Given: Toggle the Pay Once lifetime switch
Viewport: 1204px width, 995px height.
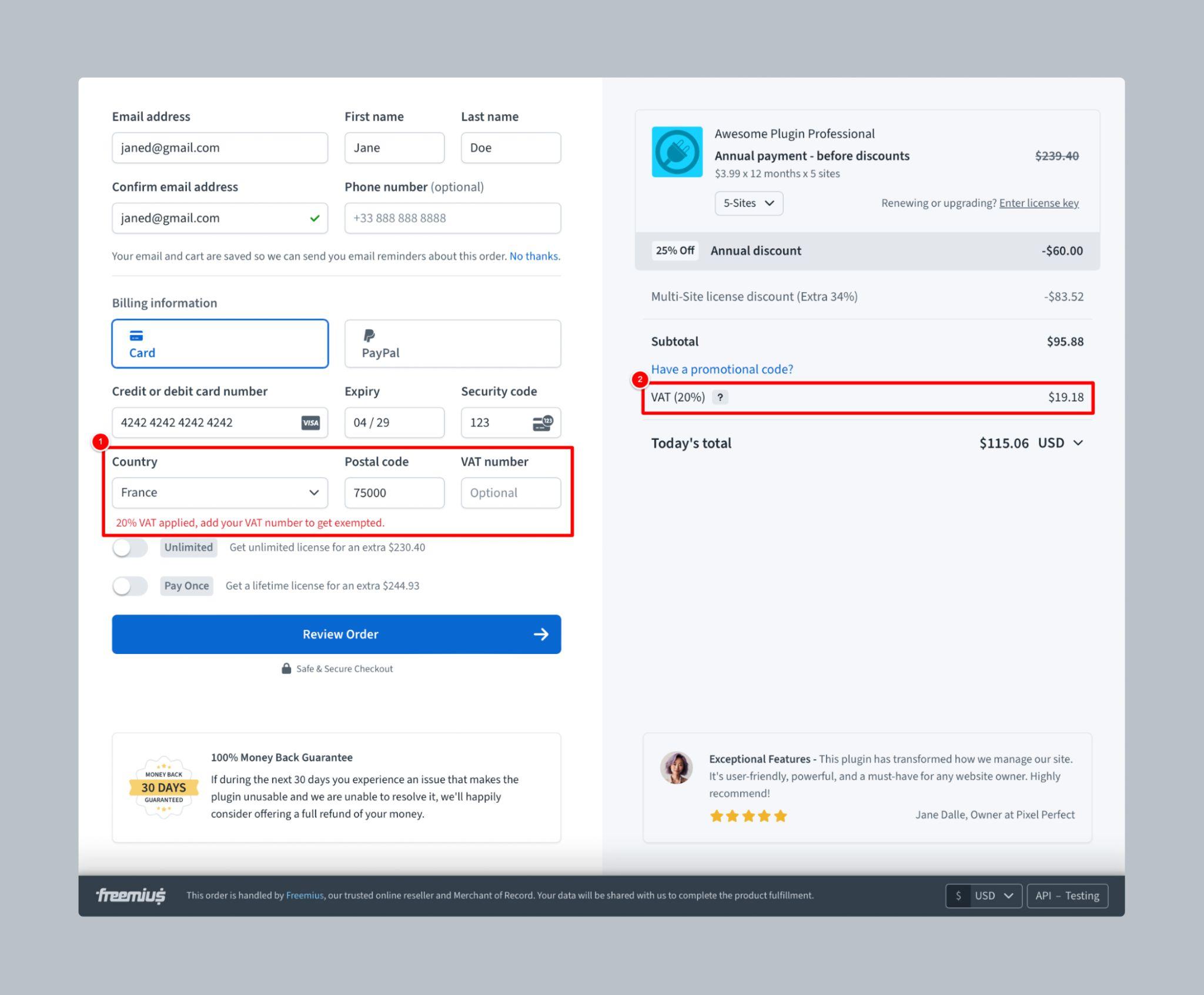Looking at the screenshot, I should click(x=130, y=586).
